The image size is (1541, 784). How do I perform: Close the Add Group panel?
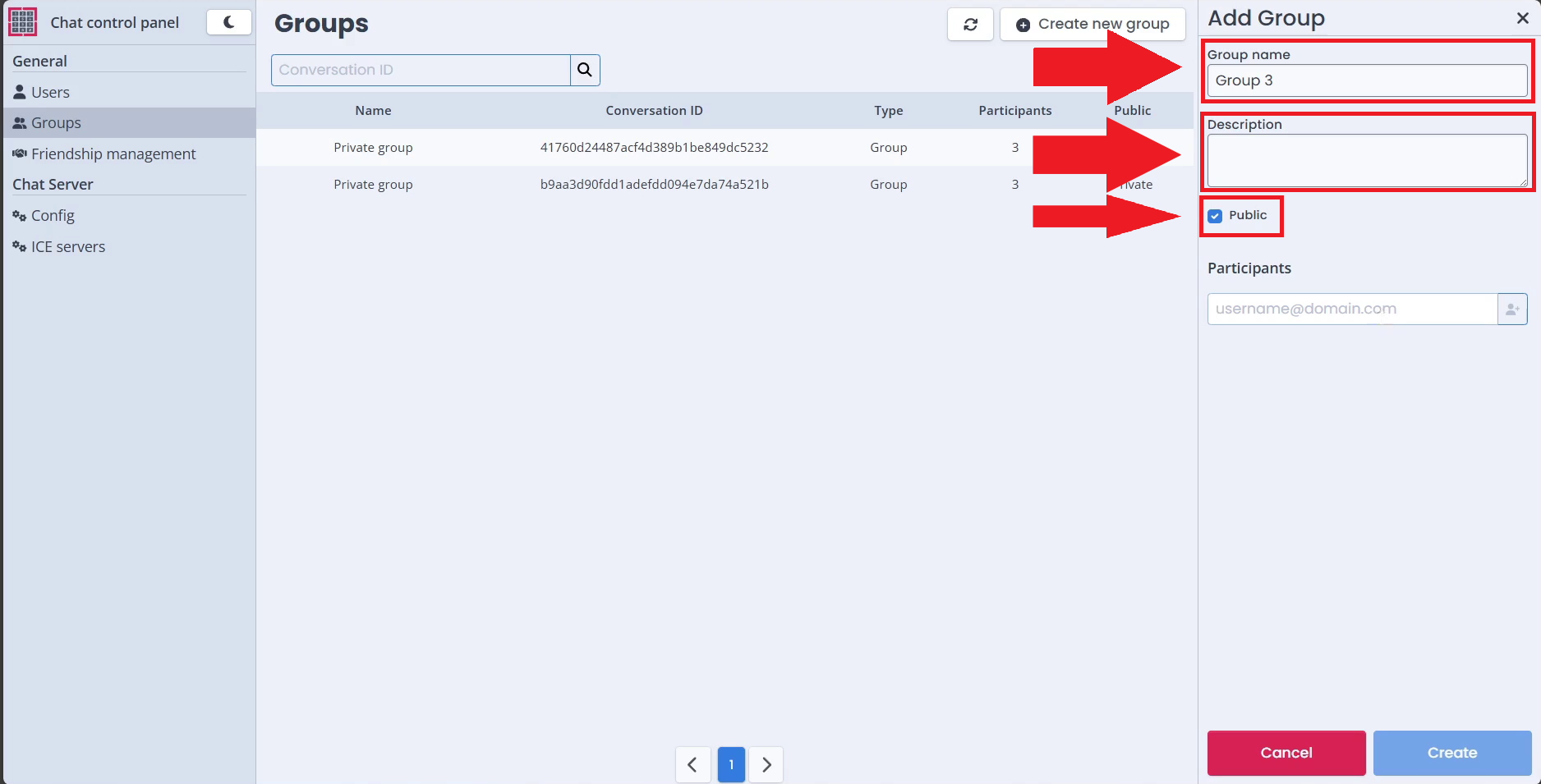(x=1522, y=18)
